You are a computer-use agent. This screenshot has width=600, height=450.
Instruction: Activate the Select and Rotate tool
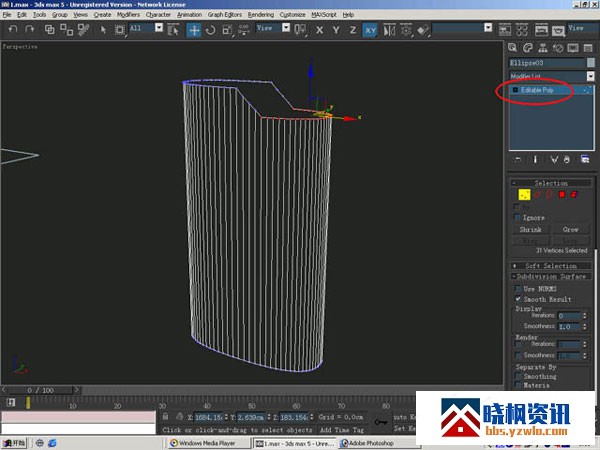pyautogui.click(x=210, y=29)
